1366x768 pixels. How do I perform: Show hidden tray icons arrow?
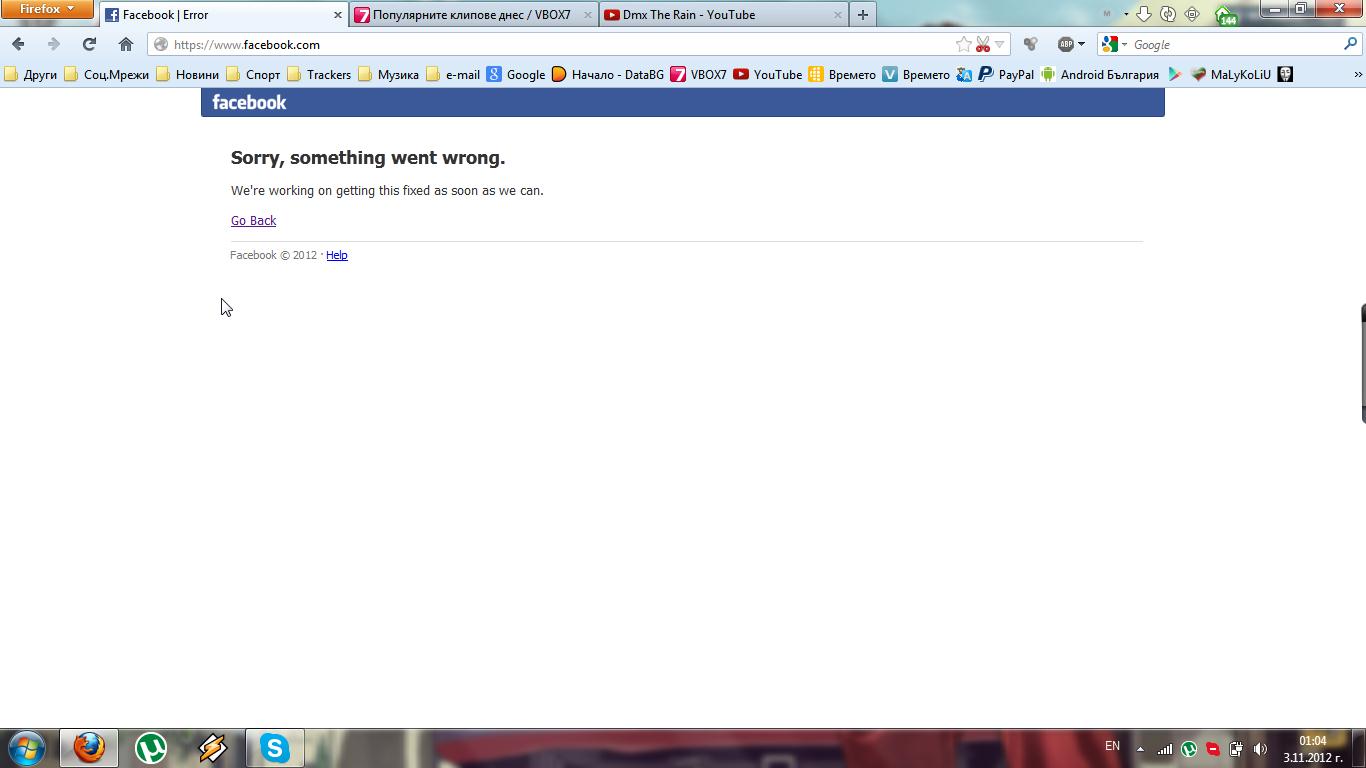(1140, 749)
